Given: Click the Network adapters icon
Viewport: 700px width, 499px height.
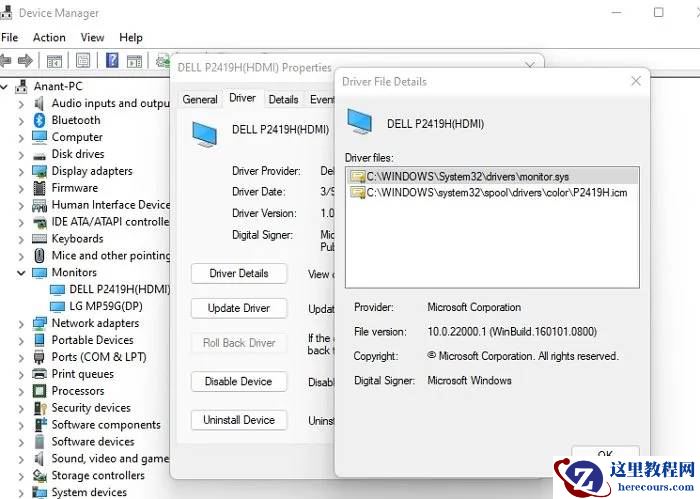Looking at the screenshot, I should (39, 323).
